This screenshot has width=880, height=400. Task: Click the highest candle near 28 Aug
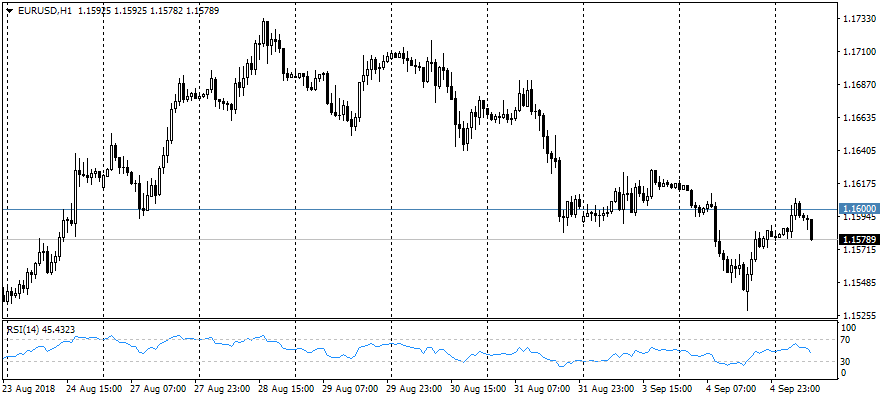pyautogui.click(x=264, y=30)
